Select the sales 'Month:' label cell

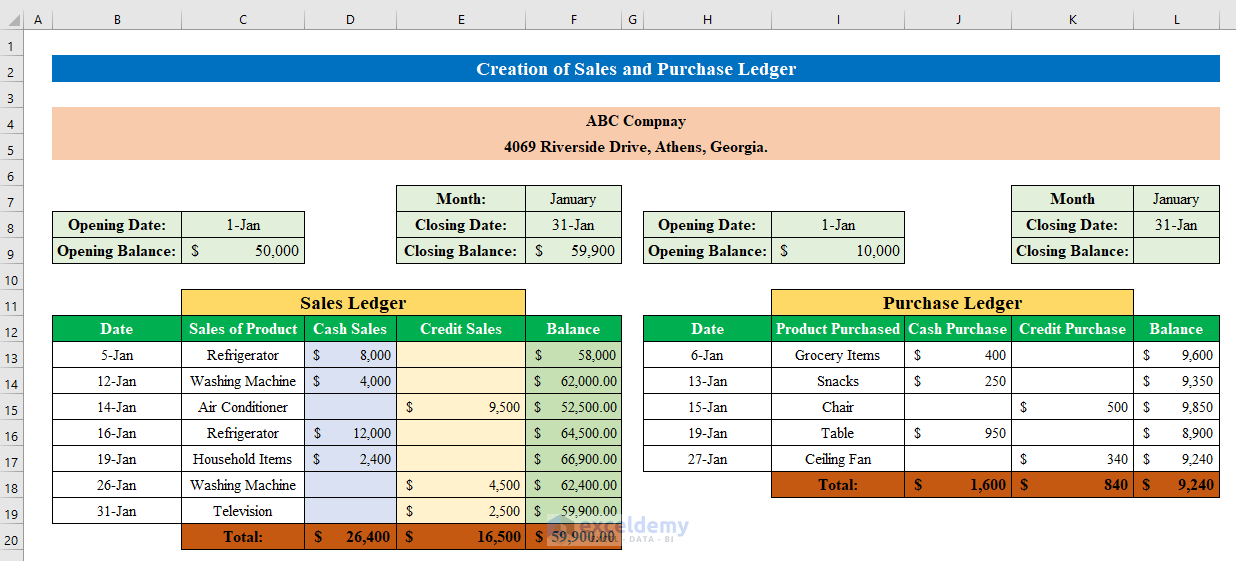click(461, 199)
